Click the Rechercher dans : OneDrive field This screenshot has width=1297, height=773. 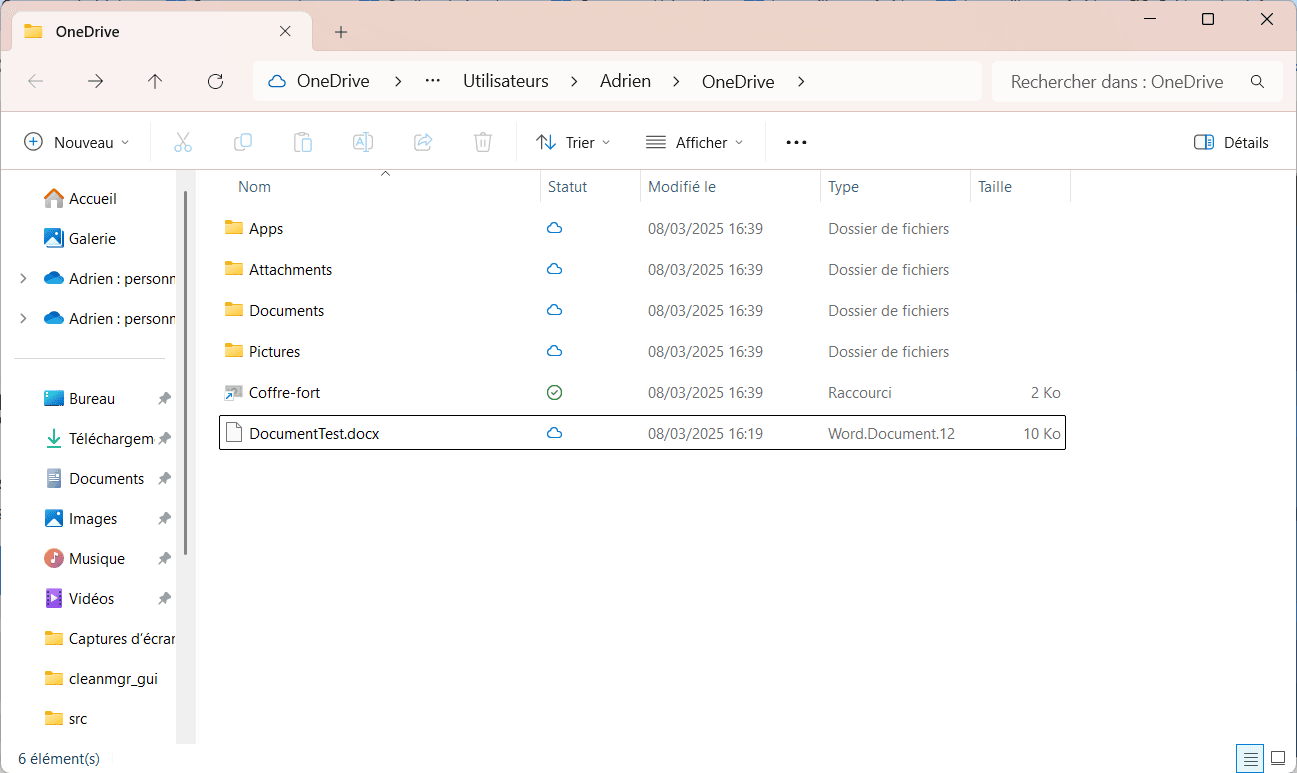pos(1137,81)
